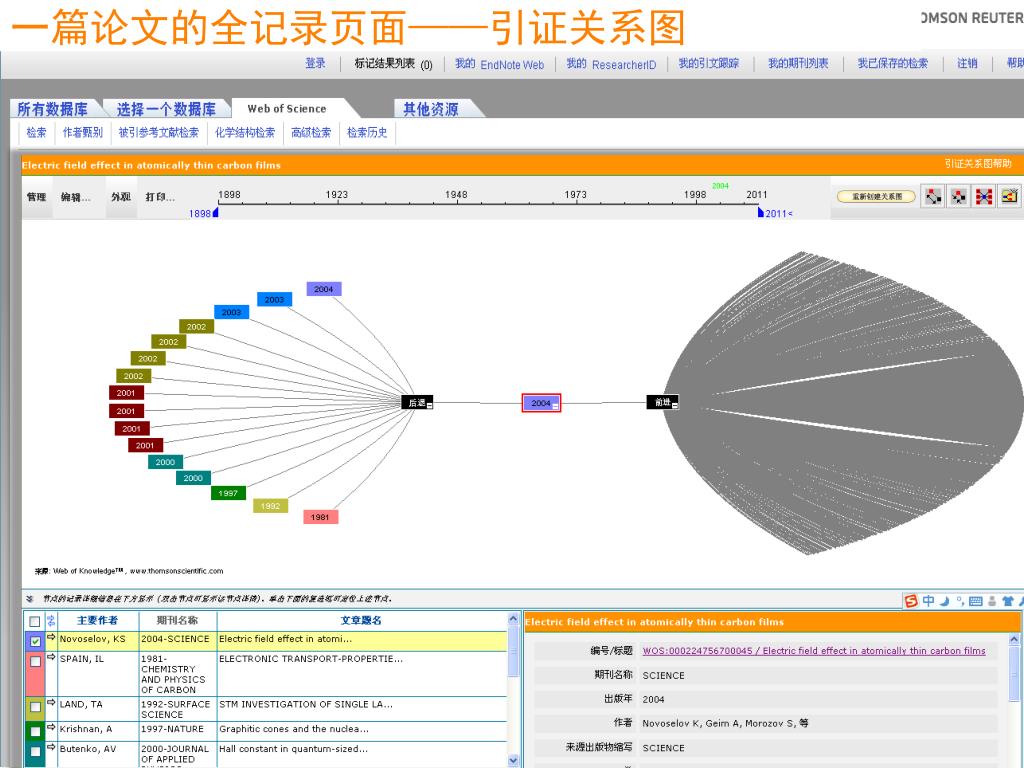Open 我的 ResearcherID link
Screen dimensions: 1024x768
(x=611, y=63)
